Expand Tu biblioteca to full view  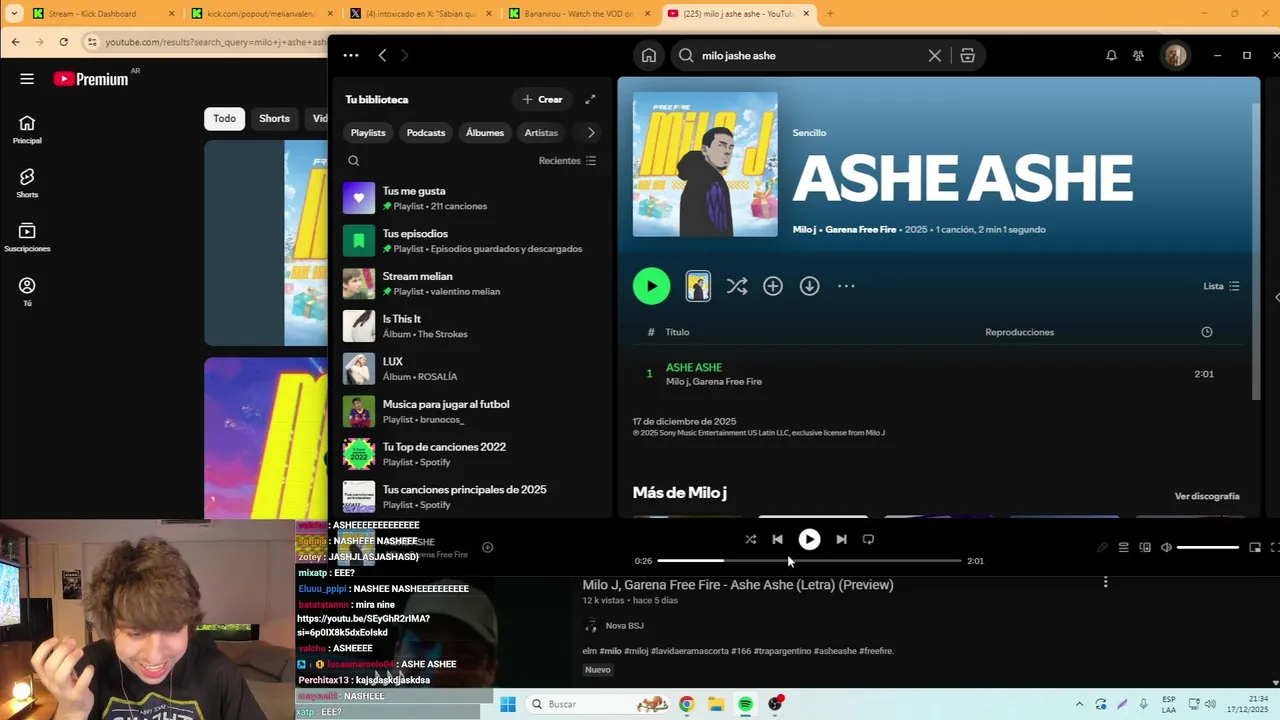590,99
